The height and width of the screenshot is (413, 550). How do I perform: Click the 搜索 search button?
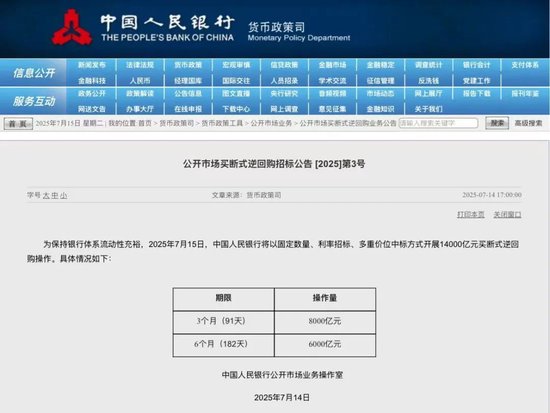point(497,123)
